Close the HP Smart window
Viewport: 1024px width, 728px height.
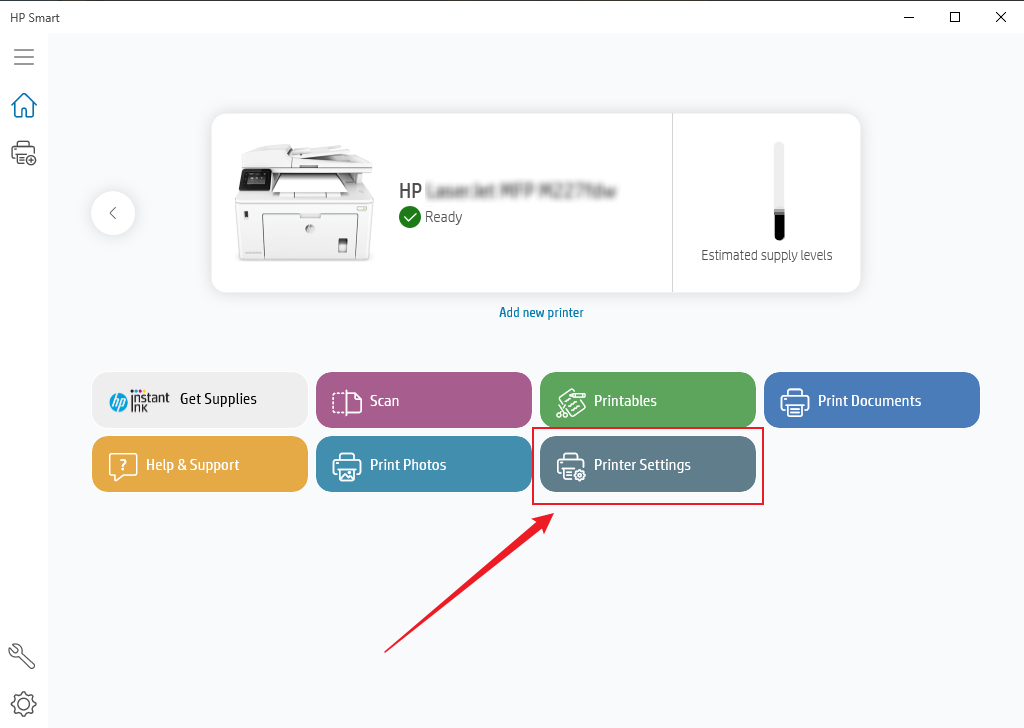[x=1000, y=18]
